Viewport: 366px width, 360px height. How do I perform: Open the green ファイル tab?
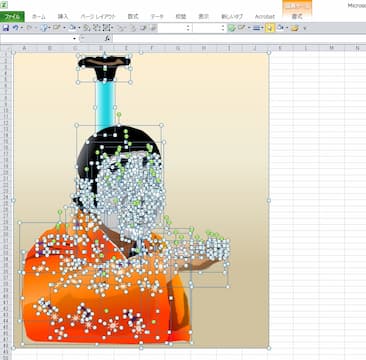(12, 16)
